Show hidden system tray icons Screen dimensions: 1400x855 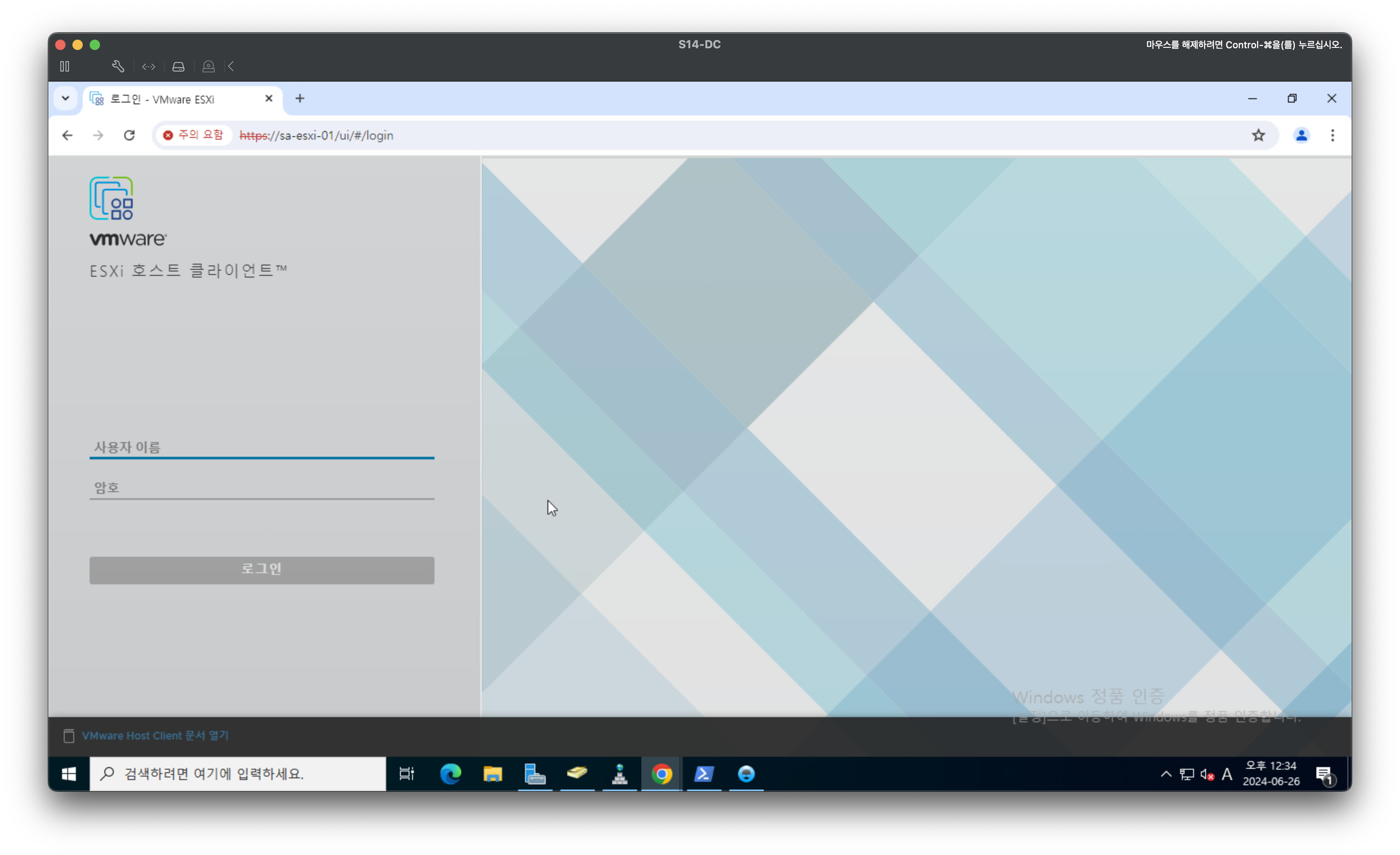[1166, 774]
